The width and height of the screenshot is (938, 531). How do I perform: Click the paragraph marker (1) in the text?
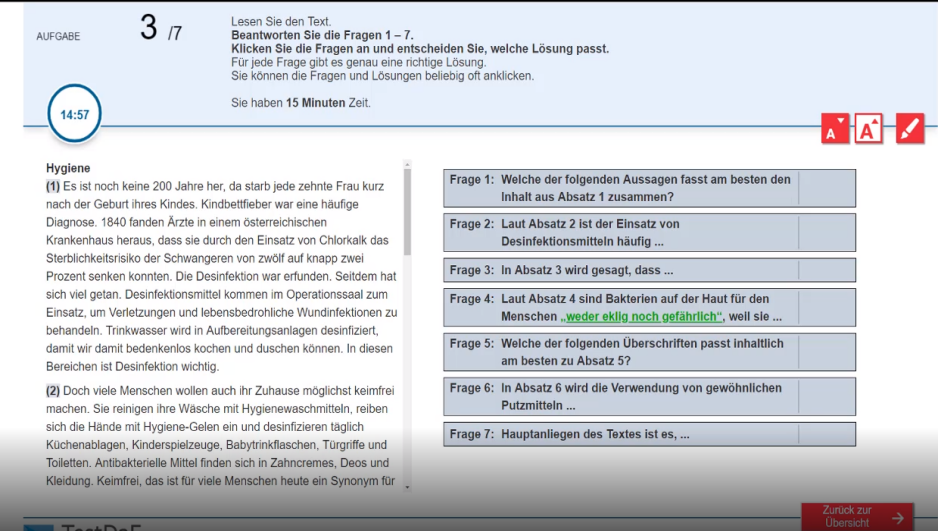[x=53, y=187]
